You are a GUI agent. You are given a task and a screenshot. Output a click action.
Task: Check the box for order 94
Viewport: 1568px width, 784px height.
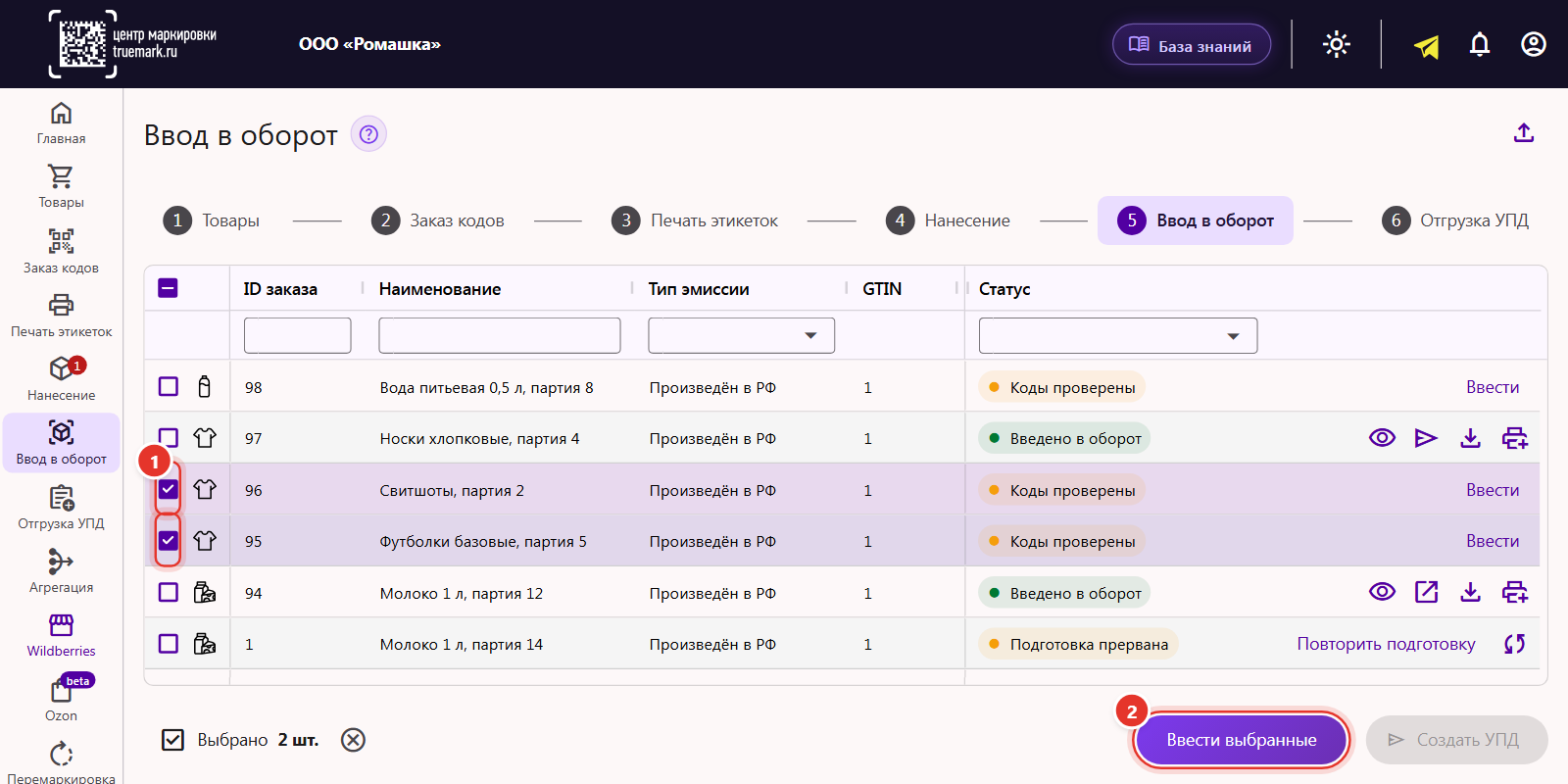coord(169,592)
